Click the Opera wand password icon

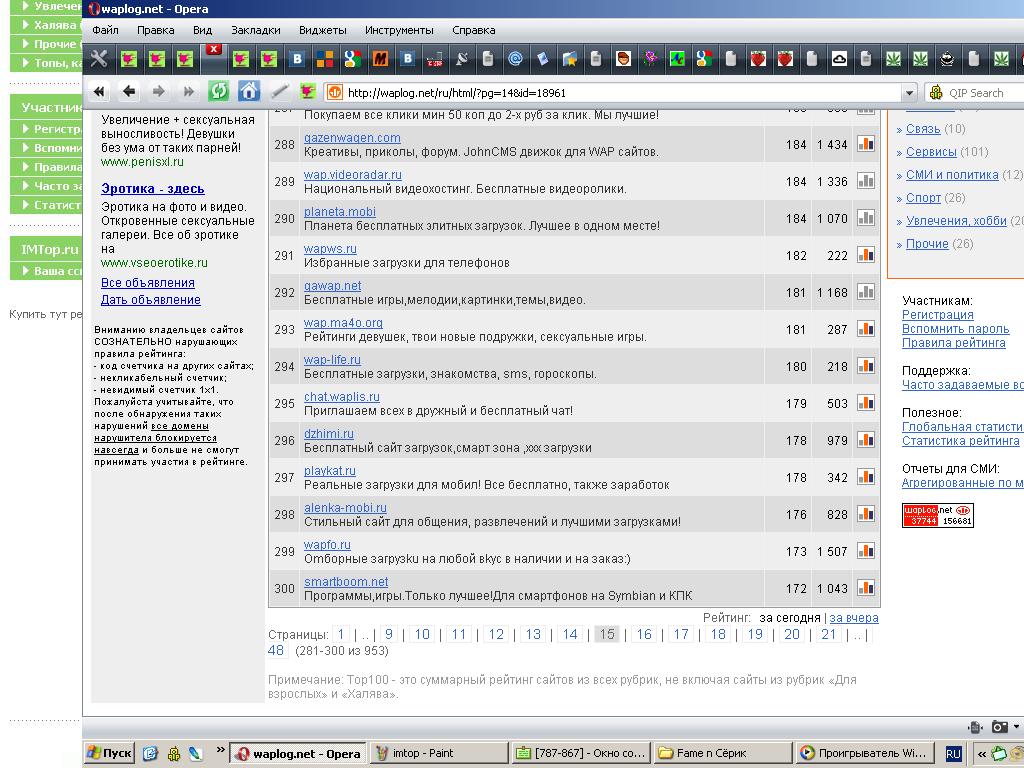point(279,92)
